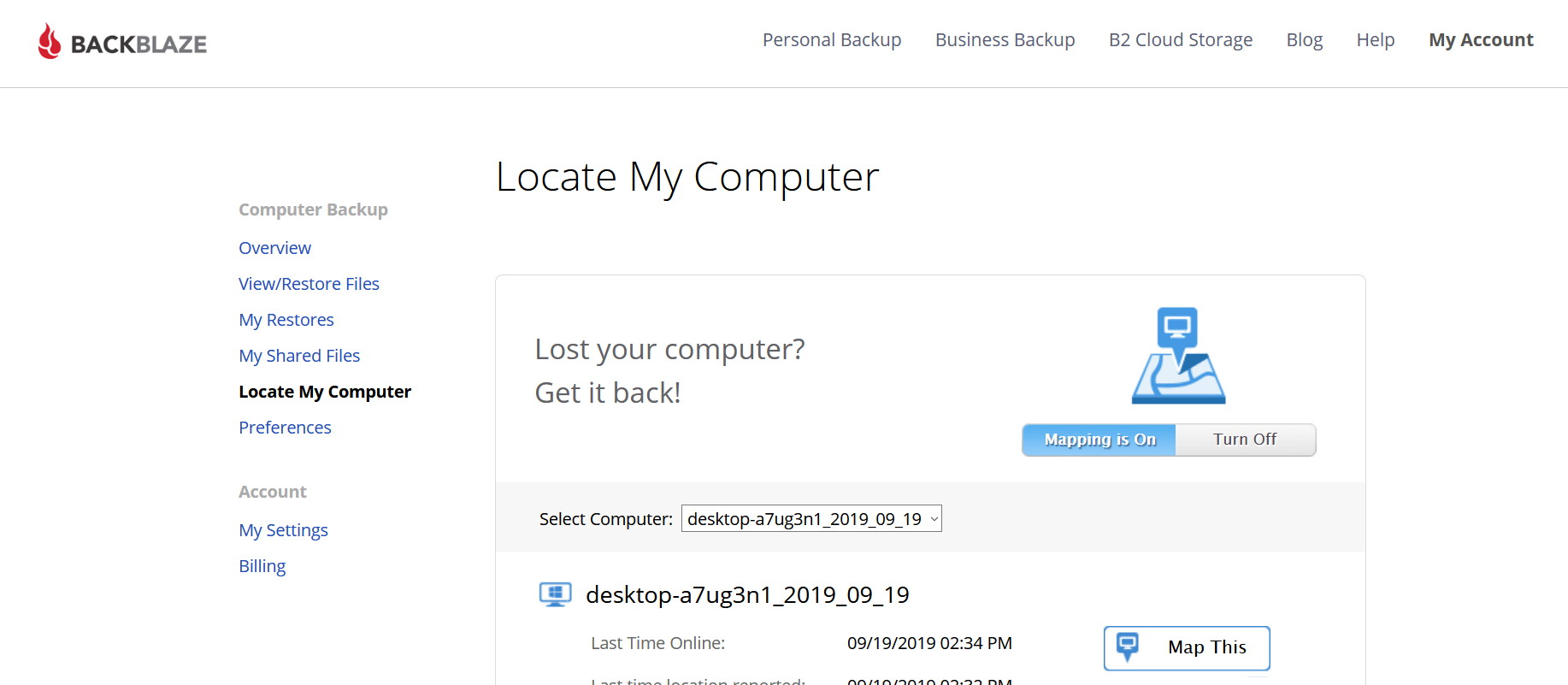Open My Account in top navigation
Screen dimensions: 1568x685
(1481, 40)
